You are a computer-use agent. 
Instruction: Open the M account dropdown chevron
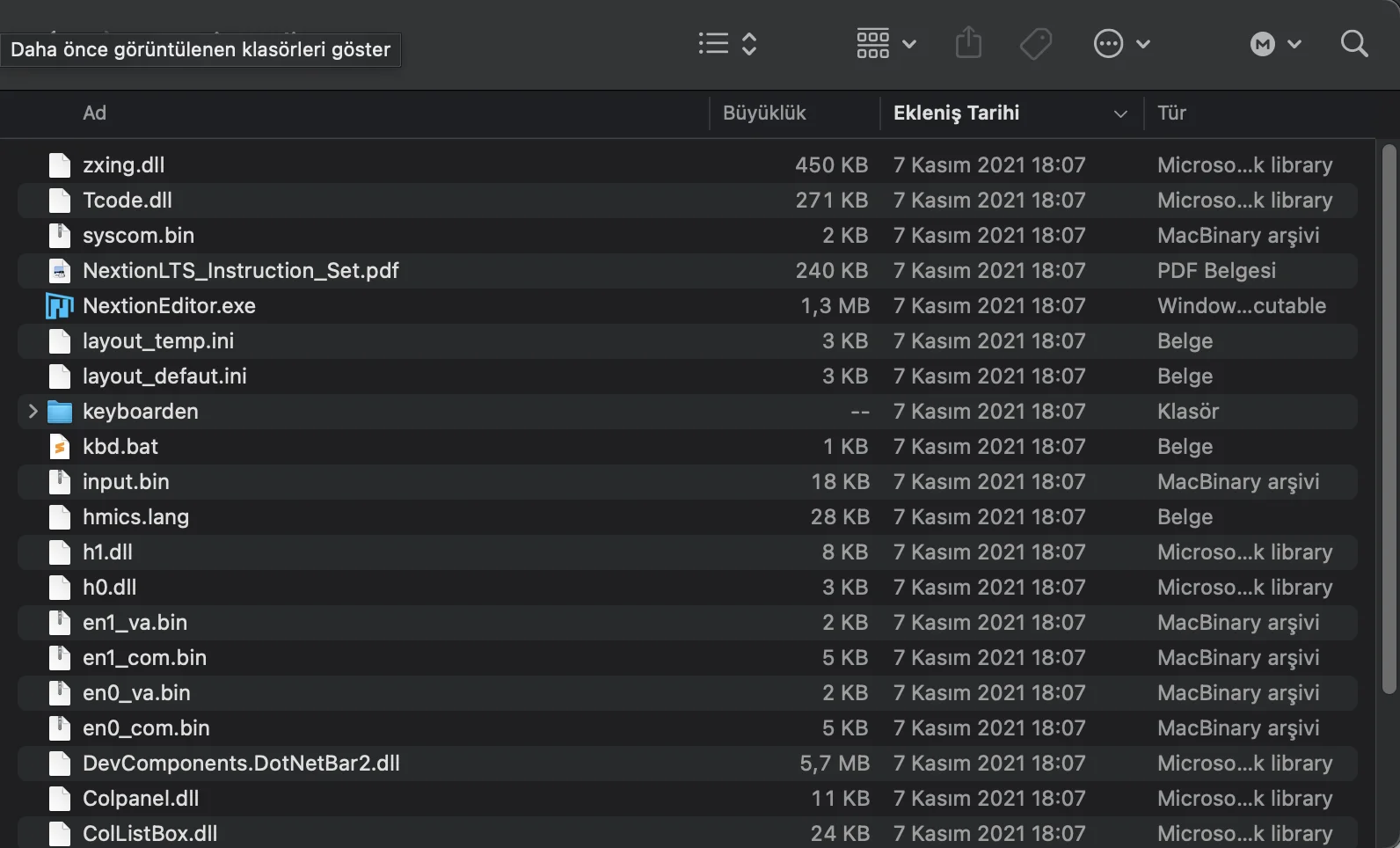tap(1294, 43)
